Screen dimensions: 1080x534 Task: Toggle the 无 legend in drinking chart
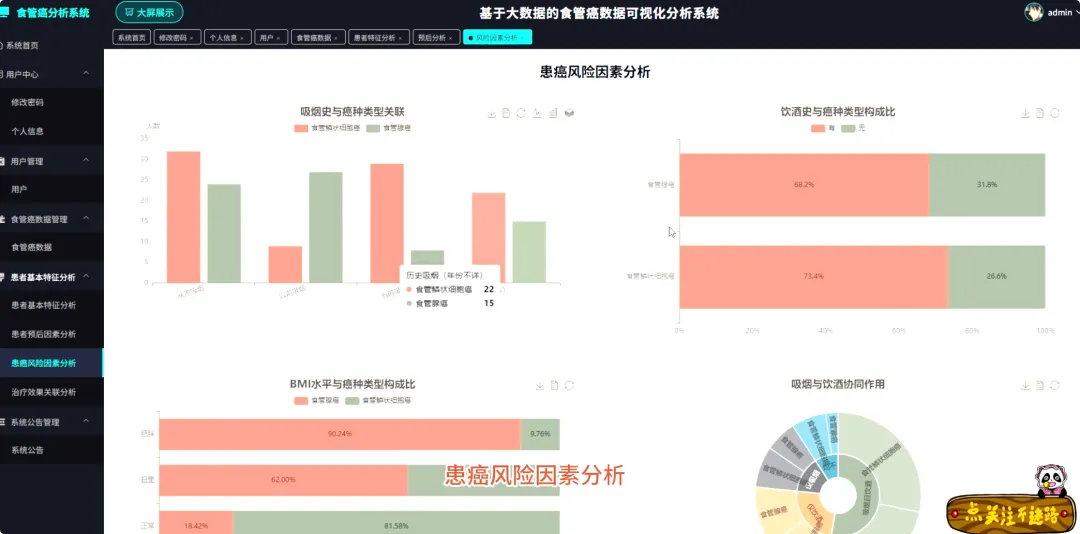coord(853,128)
